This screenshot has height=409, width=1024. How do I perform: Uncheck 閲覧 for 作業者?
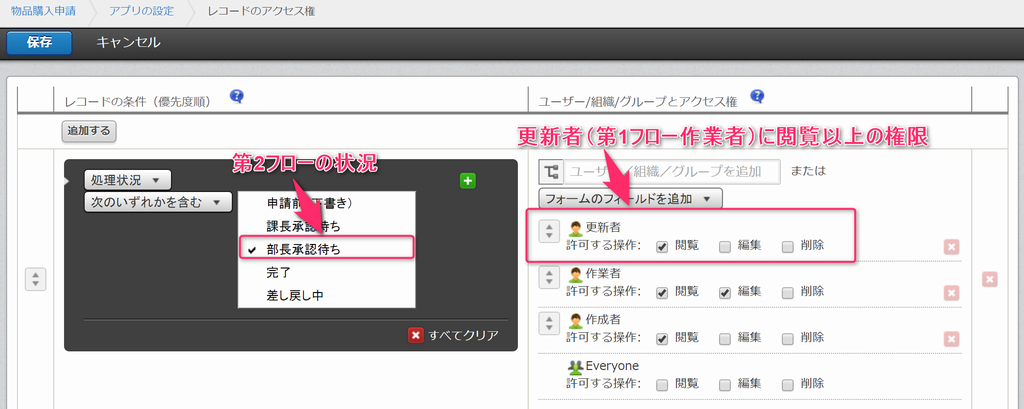pos(662,293)
